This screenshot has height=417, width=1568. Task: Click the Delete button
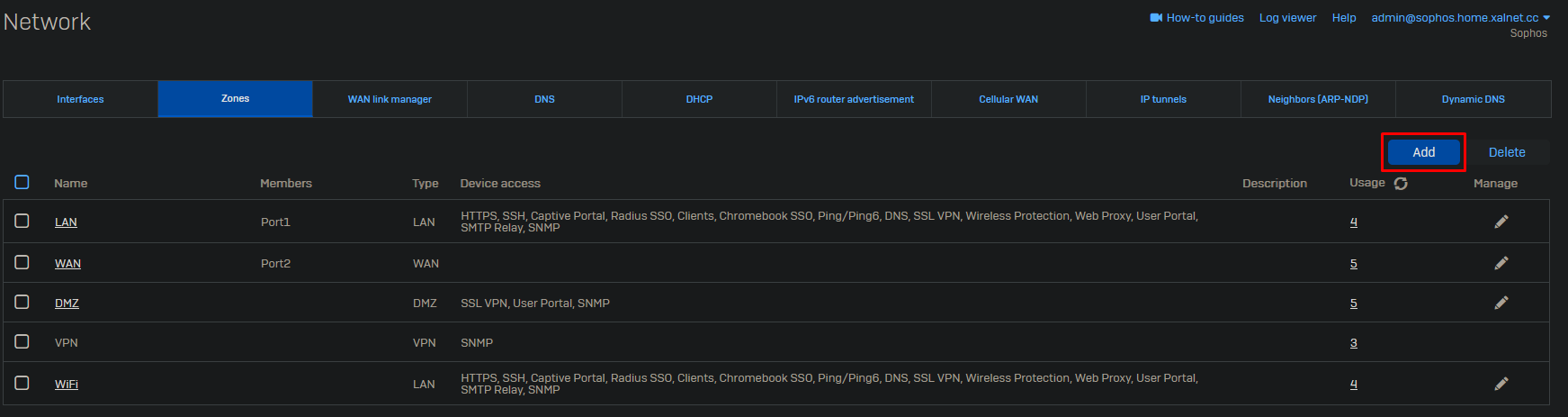[x=1506, y=152]
